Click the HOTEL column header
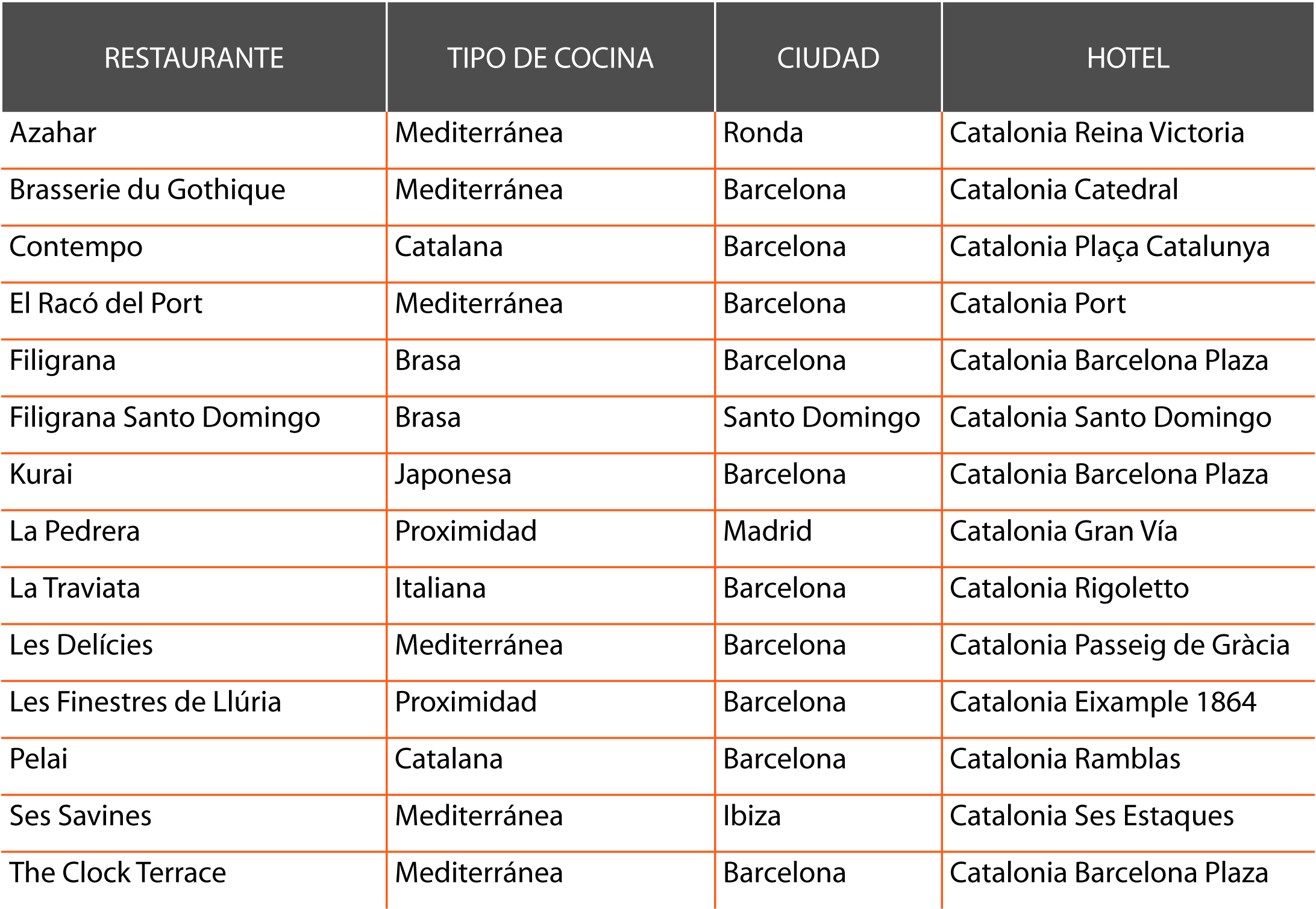Image resolution: width=1316 pixels, height=909 pixels. click(1128, 58)
